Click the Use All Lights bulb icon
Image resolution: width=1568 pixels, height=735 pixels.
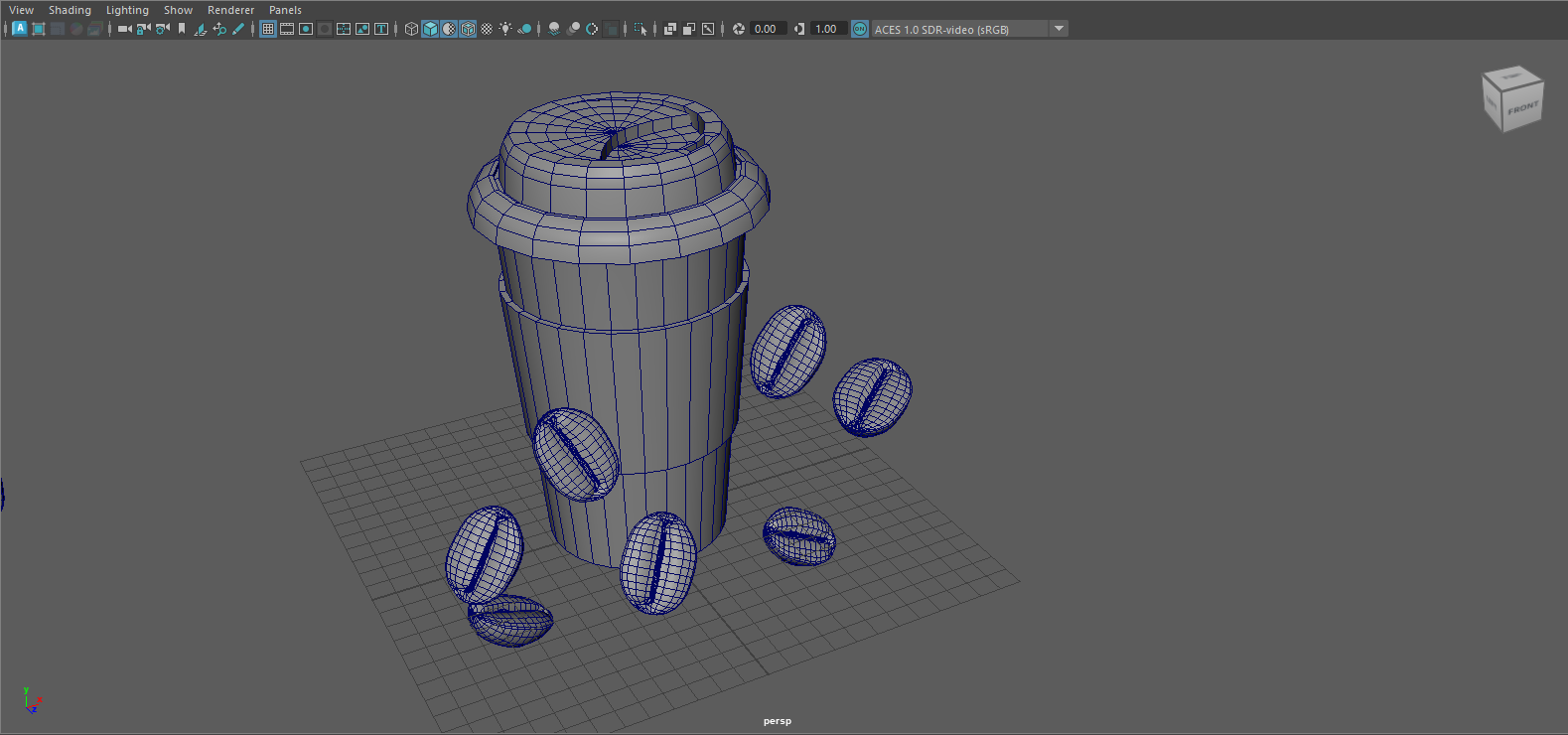(505, 29)
